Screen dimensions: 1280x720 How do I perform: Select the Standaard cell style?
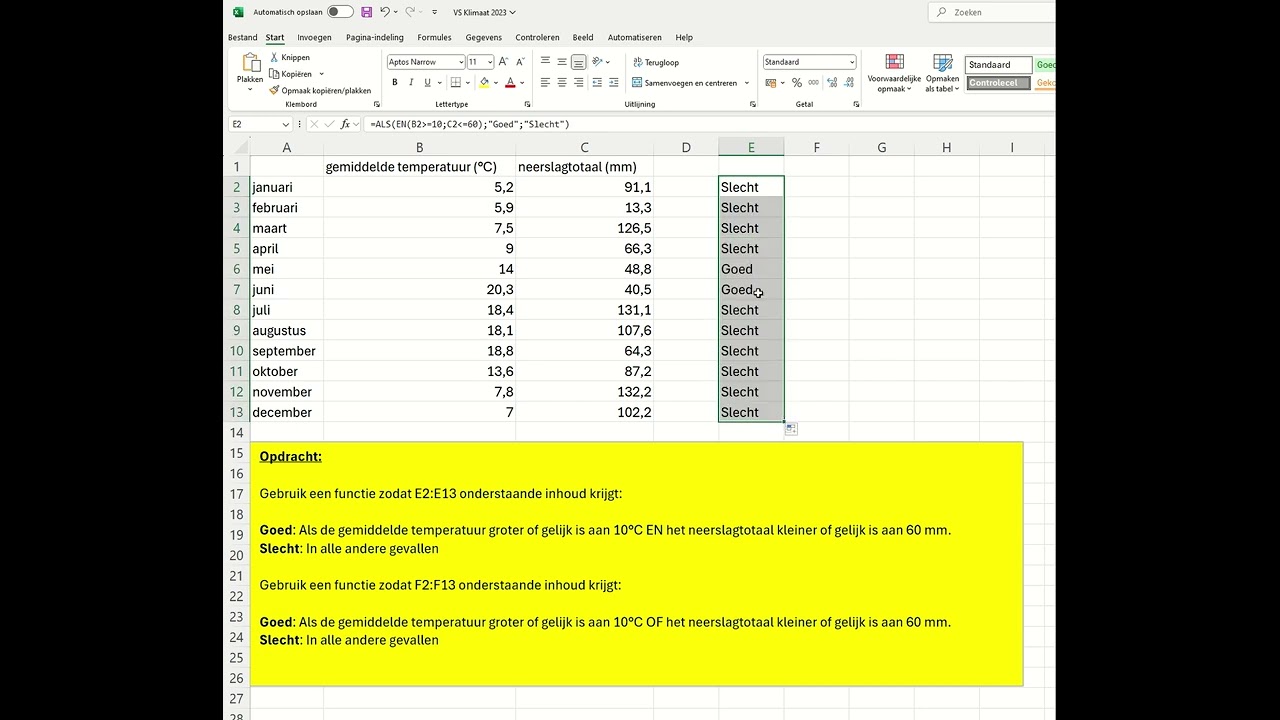pyautogui.click(x=998, y=65)
